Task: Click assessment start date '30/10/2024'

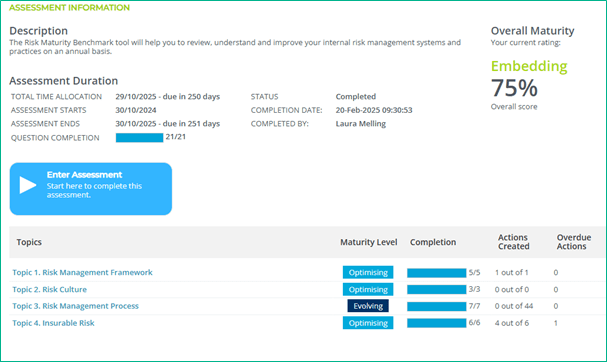Action: click(136, 110)
